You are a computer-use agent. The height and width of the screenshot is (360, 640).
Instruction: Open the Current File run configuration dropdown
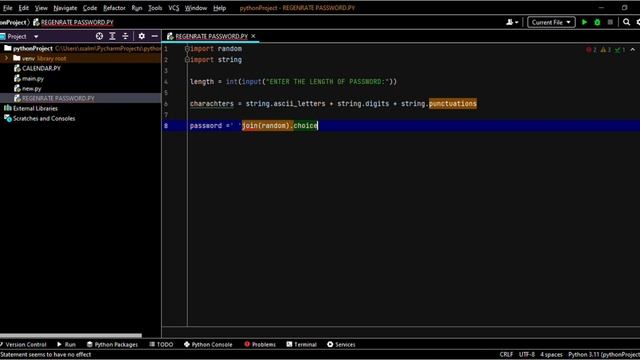coord(551,22)
